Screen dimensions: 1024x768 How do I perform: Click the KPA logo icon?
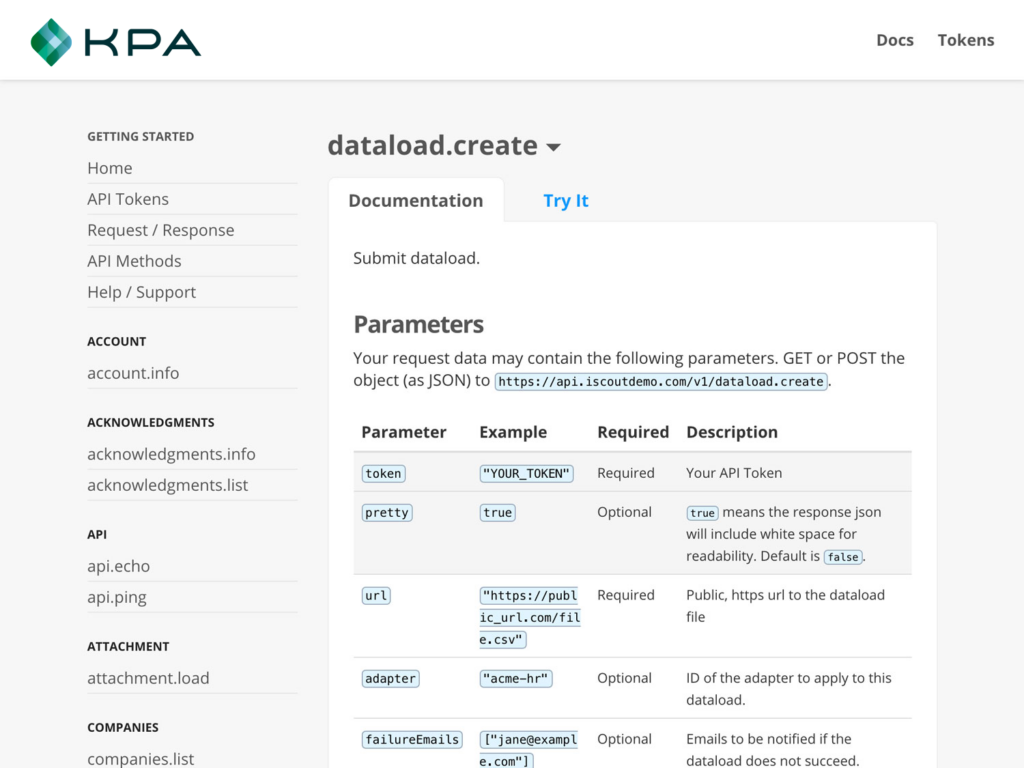(50, 40)
